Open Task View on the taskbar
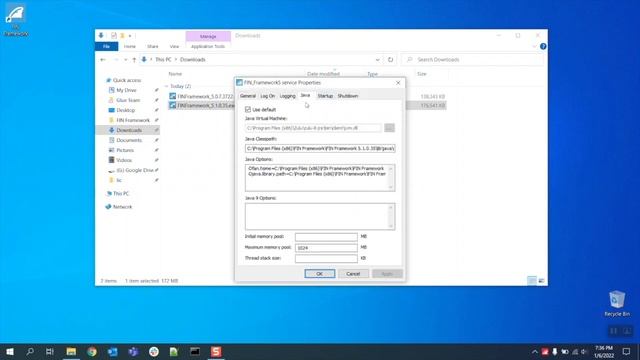 click(x=50, y=351)
